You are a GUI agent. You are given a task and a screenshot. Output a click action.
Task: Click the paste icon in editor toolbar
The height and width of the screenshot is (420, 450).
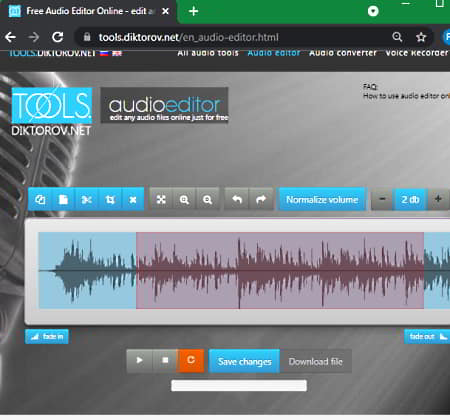pyautogui.click(x=63, y=199)
